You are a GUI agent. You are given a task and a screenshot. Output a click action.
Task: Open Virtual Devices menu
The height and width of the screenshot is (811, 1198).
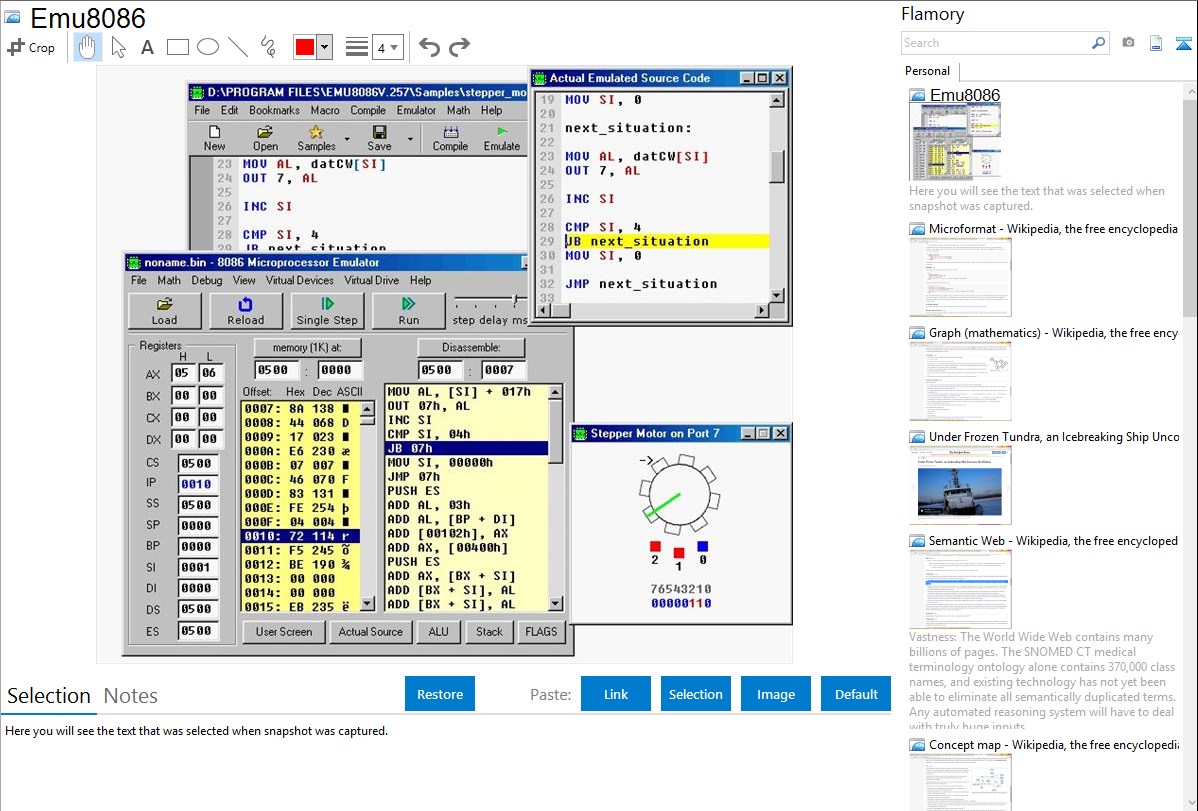[300, 281]
